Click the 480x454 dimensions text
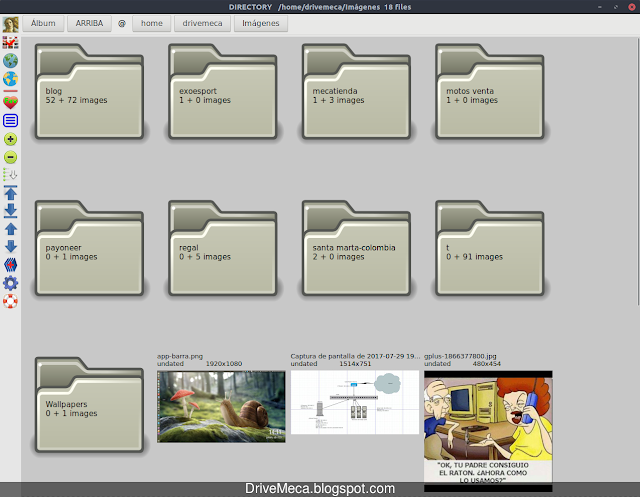The width and height of the screenshot is (640, 497). (487, 364)
